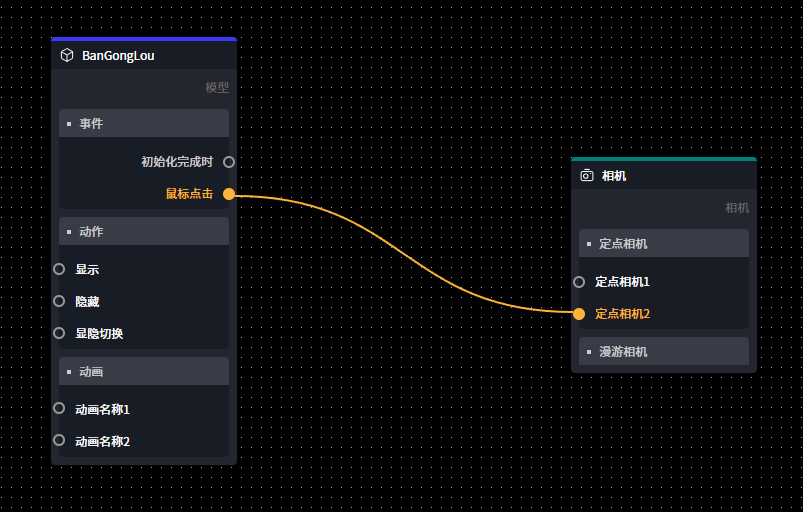Click the 动画名称1 input port circle
This screenshot has height=512, width=803.
point(59,408)
